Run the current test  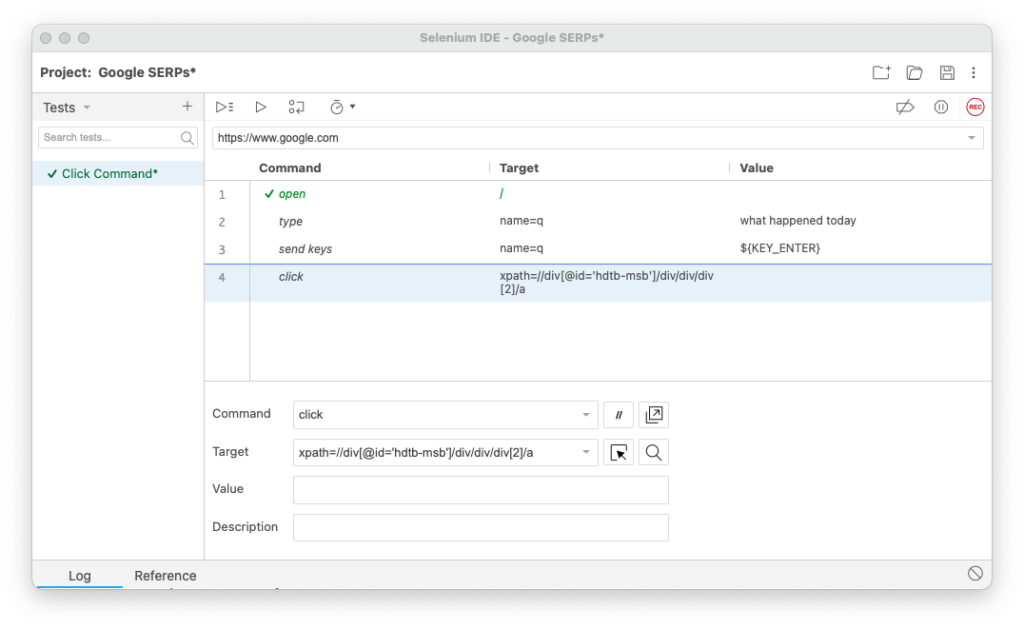pyautogui.click(x=261, y=107)
